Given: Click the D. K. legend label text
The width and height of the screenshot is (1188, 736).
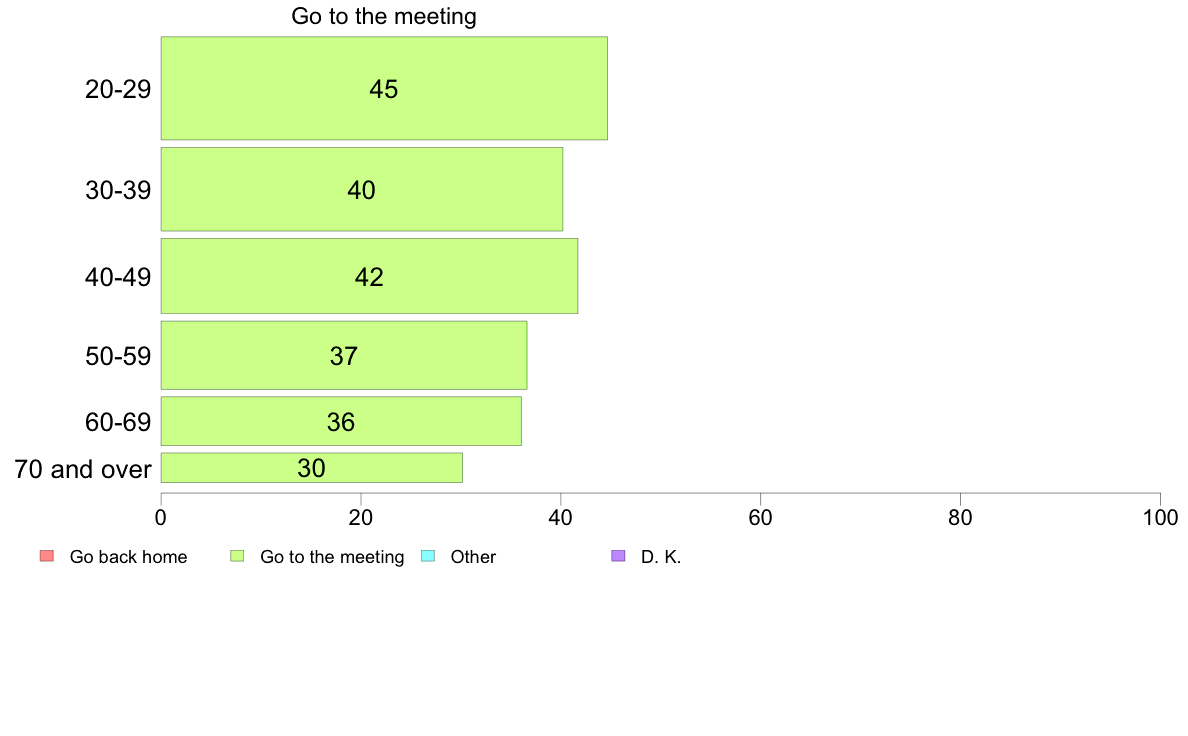Looking at the screenshot, I should tap(661, 557).
